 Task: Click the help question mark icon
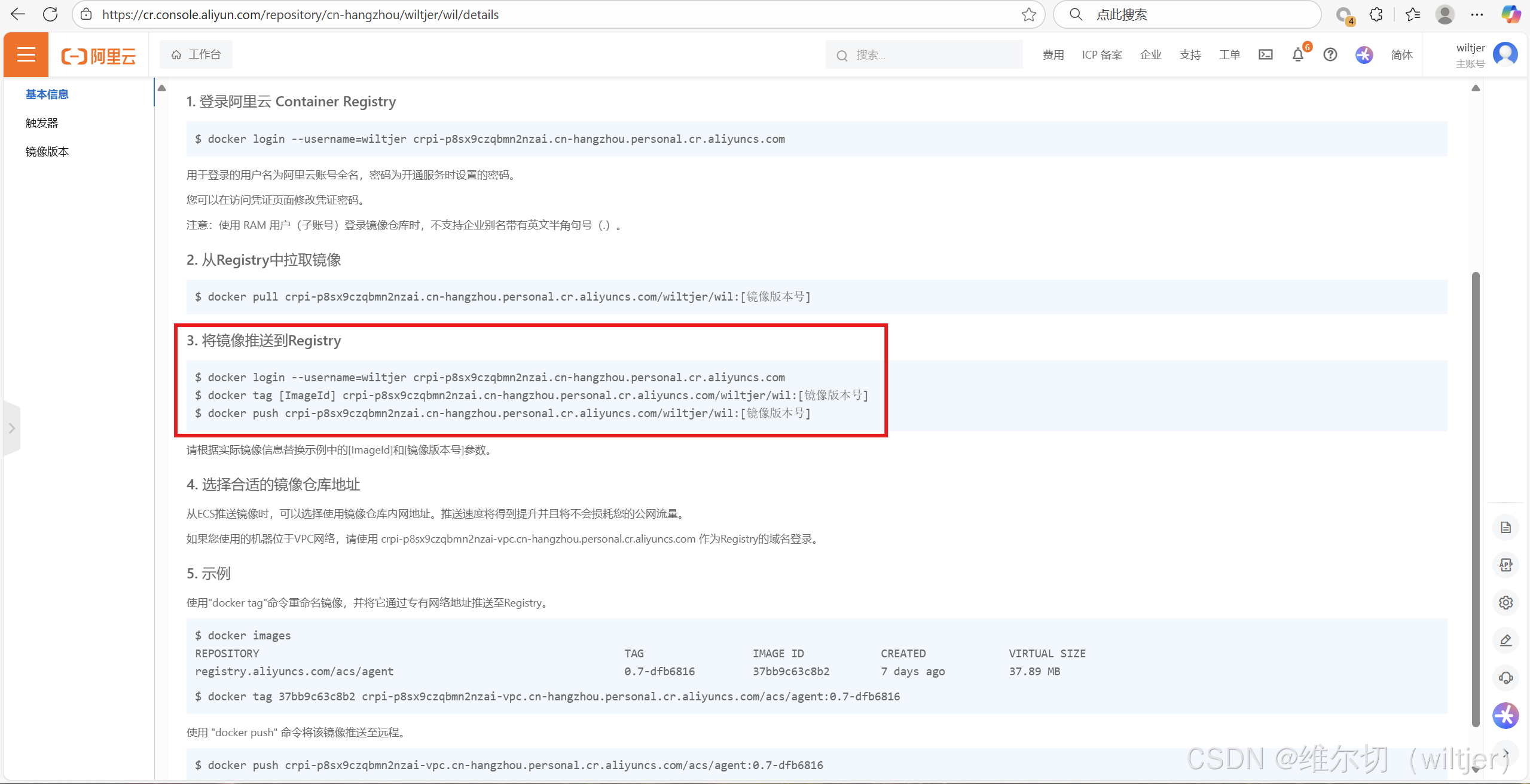click(x=1330, y=55)
